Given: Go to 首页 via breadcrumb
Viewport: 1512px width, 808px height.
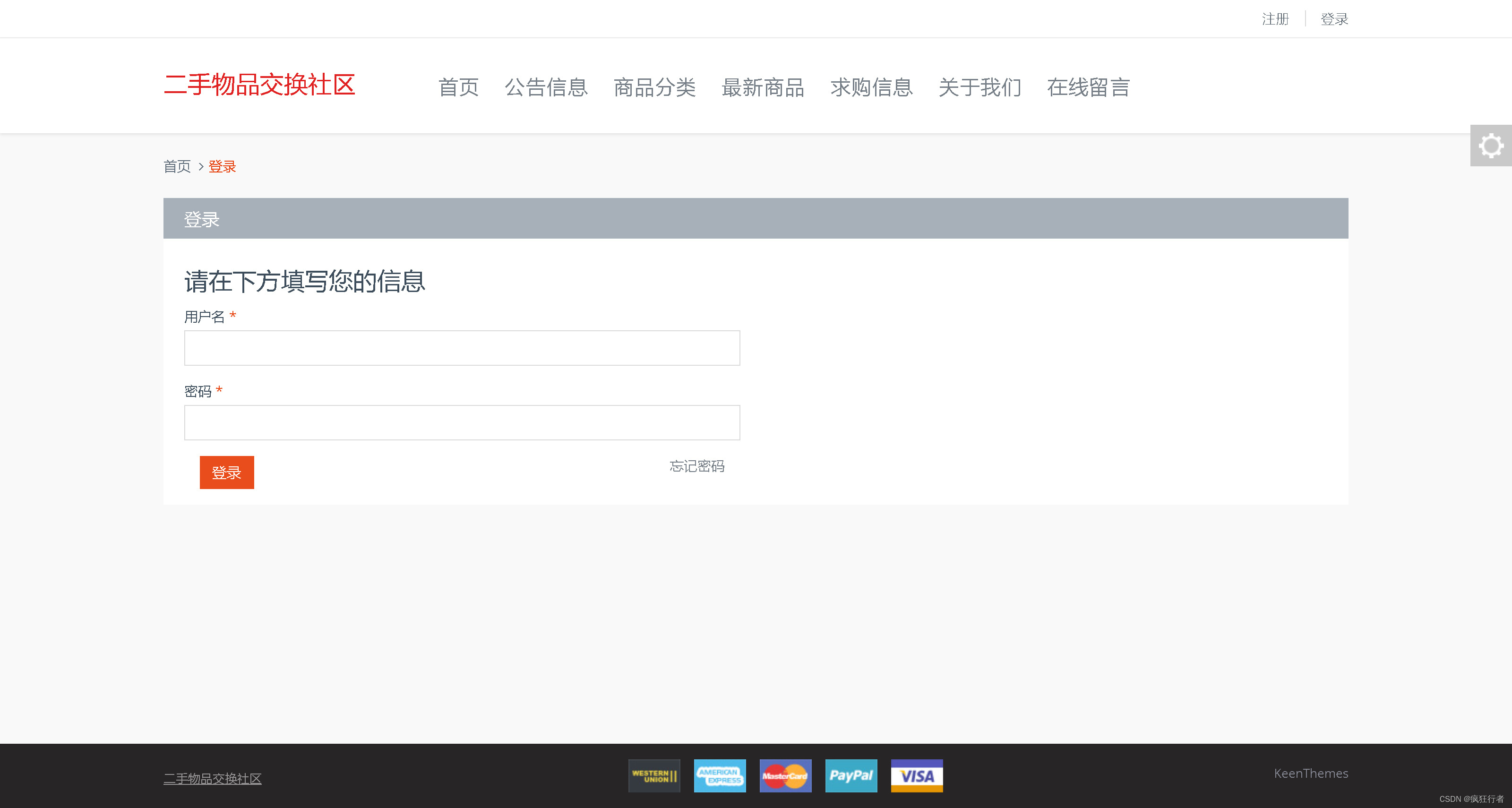Looking at the screenshot, I should pyautogui.click(x=177, y=167).
